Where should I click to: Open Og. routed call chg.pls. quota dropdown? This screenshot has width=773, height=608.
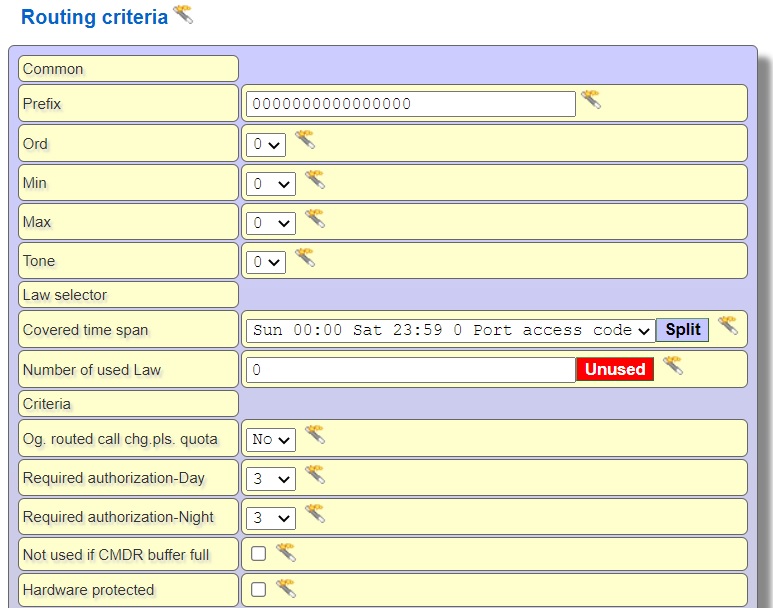point(271,439)
